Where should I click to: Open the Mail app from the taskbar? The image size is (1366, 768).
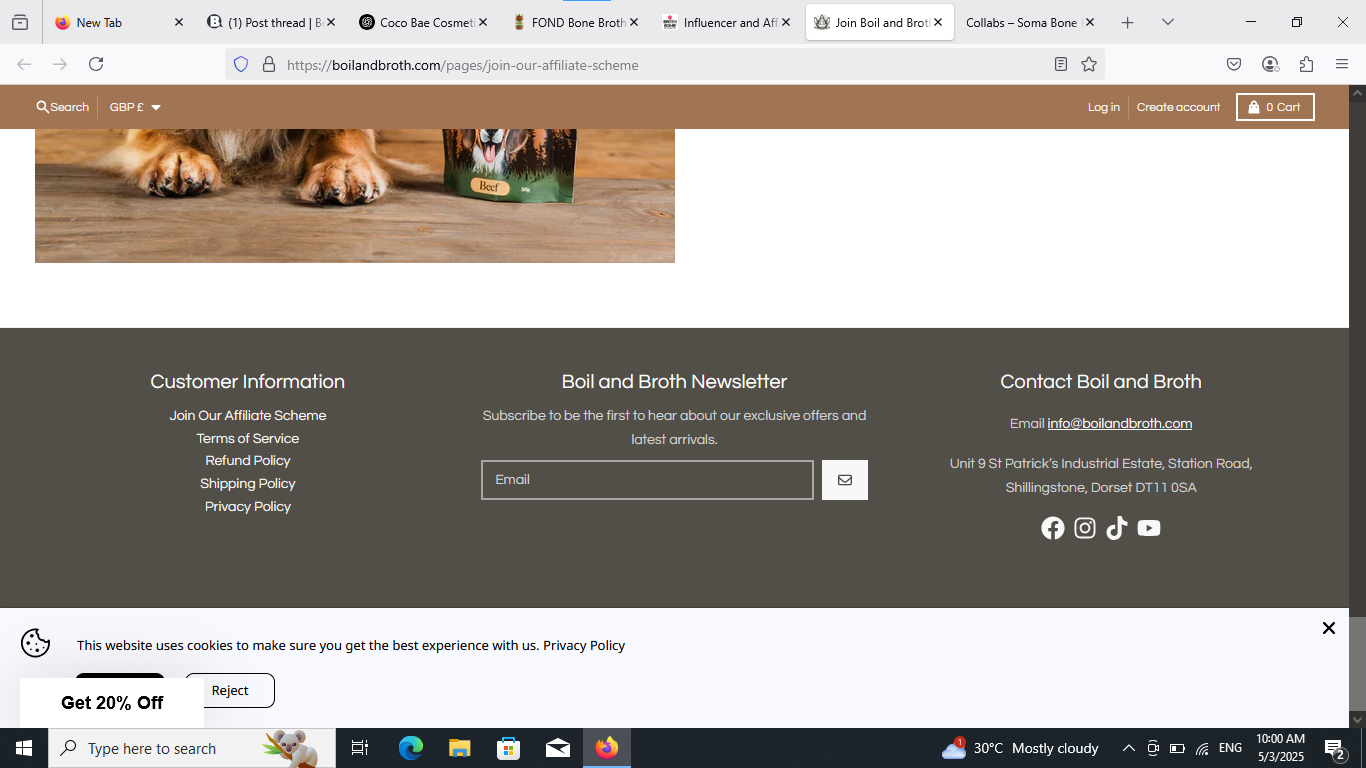[x=558, y=748]
